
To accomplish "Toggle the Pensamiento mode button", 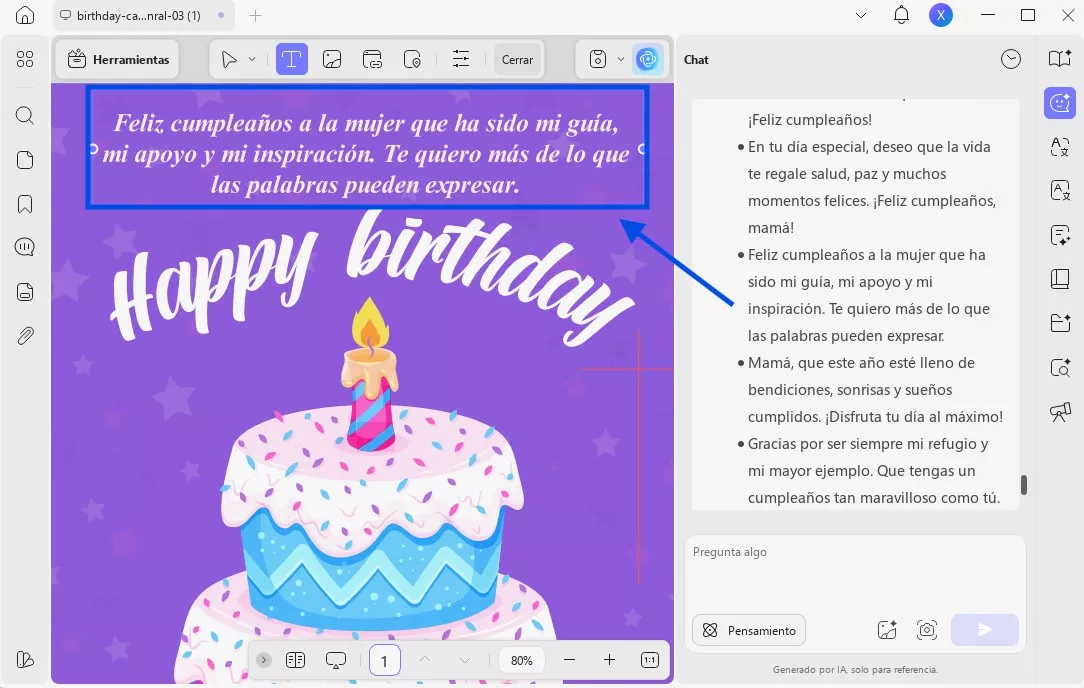I will (749, 630).
